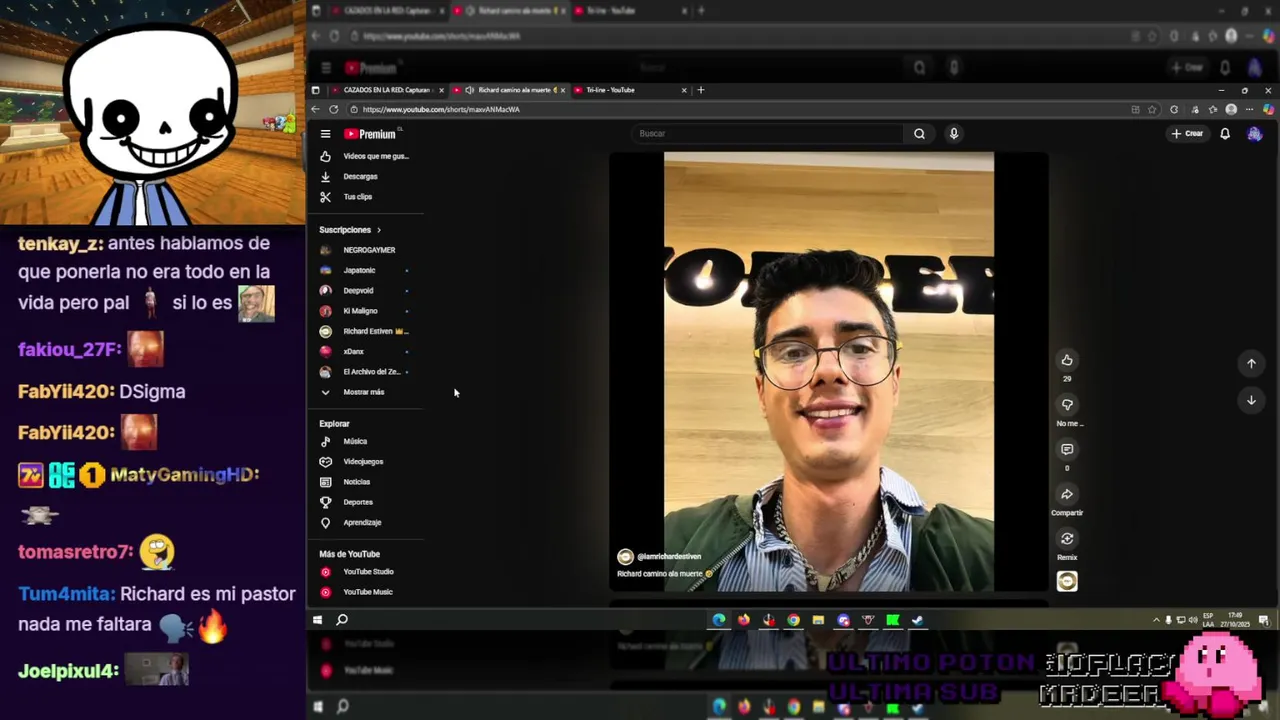The height and width of the screenshot is (720, 1280).
Task: Open the YouTube notifications bell
Action: point(1224,133)
